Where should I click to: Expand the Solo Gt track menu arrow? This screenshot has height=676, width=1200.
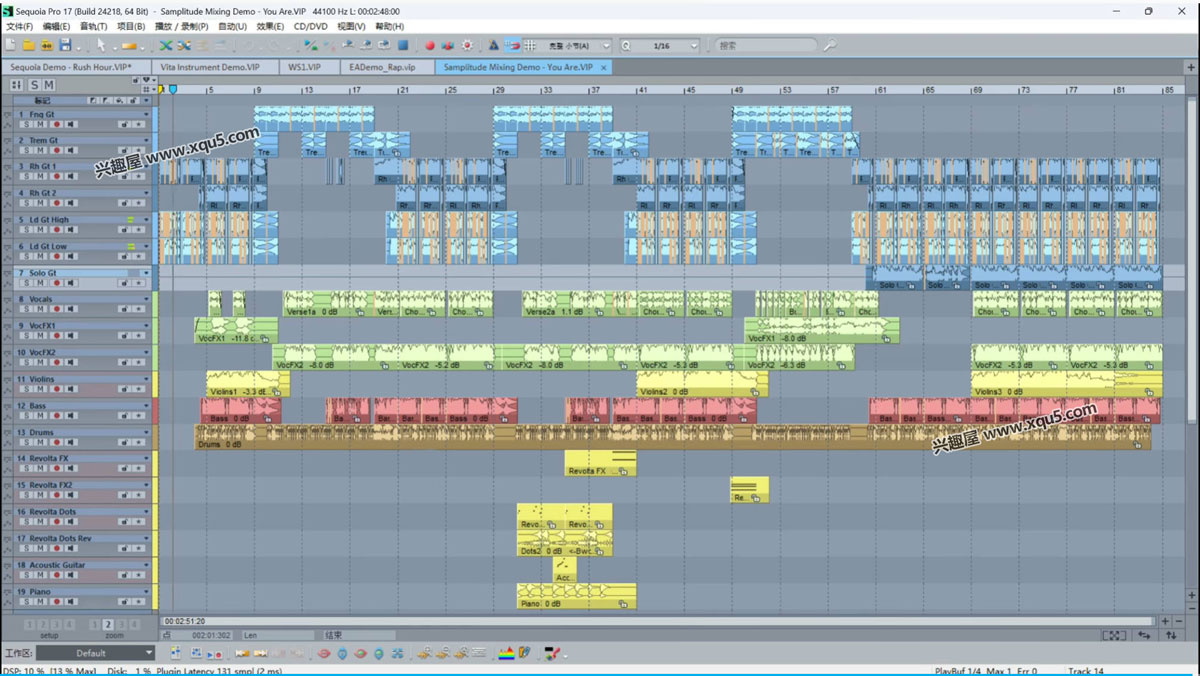point(146,273)
